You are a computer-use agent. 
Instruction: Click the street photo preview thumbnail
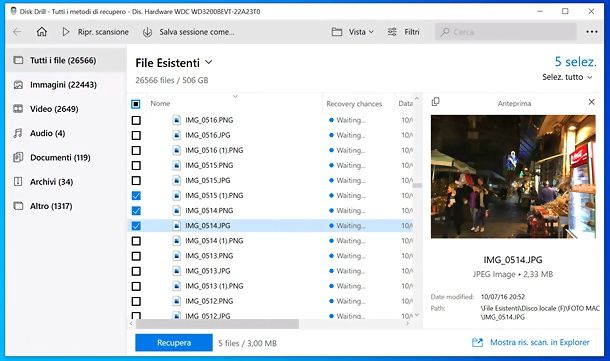tap(513, 176)
